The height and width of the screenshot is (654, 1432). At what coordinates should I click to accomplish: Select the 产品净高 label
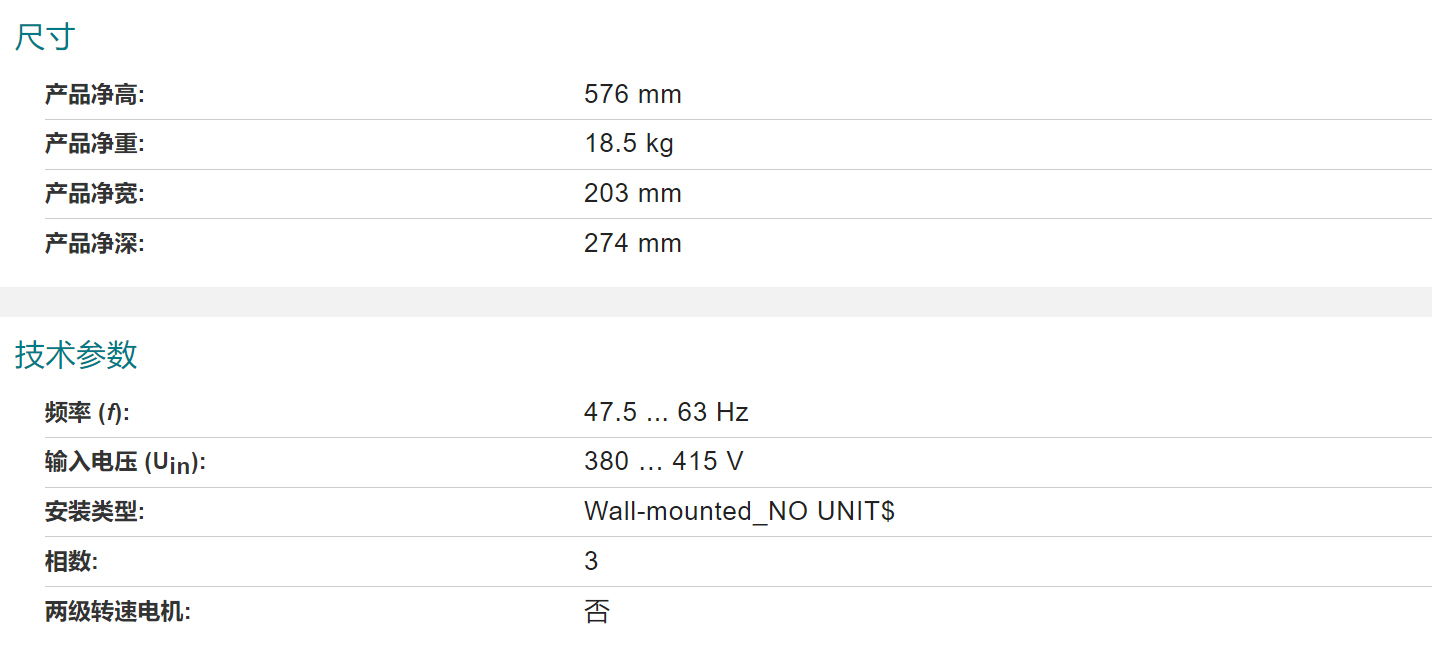coord(95,95)
